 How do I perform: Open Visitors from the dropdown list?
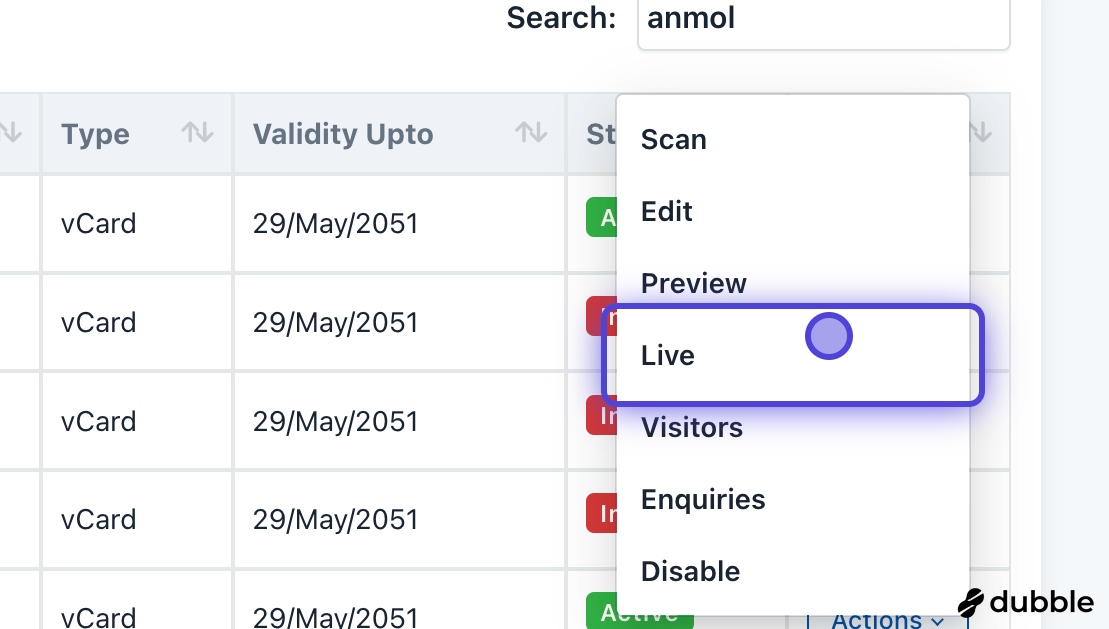coord(692,428)
